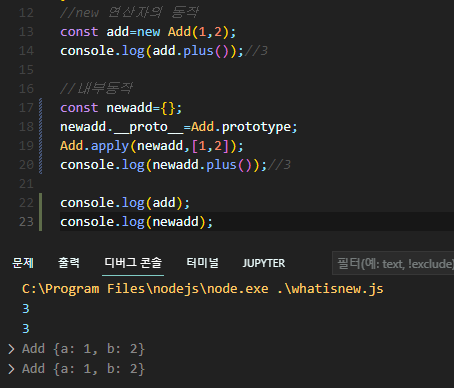Open the 출력 panel tab
This screenshot has width=454, height=388.
[x=69, y=263]
